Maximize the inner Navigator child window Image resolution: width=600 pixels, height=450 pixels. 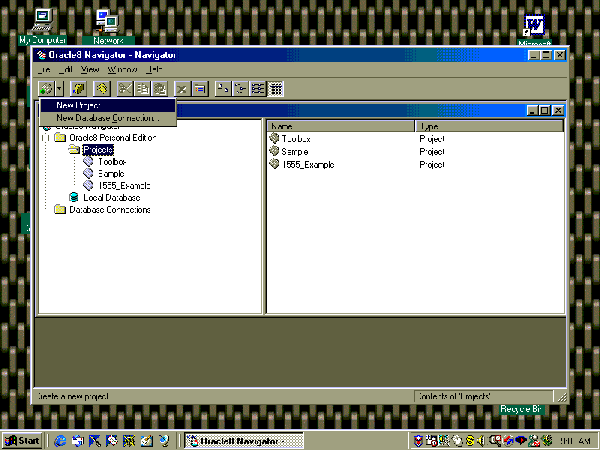click(545, 111)
